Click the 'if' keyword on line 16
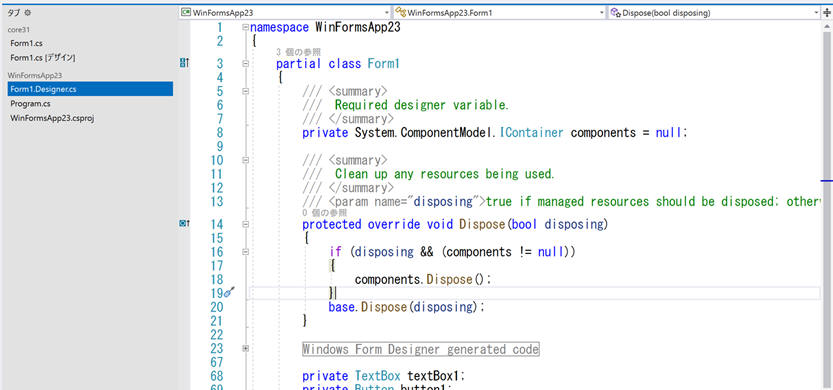 (335, 252)
